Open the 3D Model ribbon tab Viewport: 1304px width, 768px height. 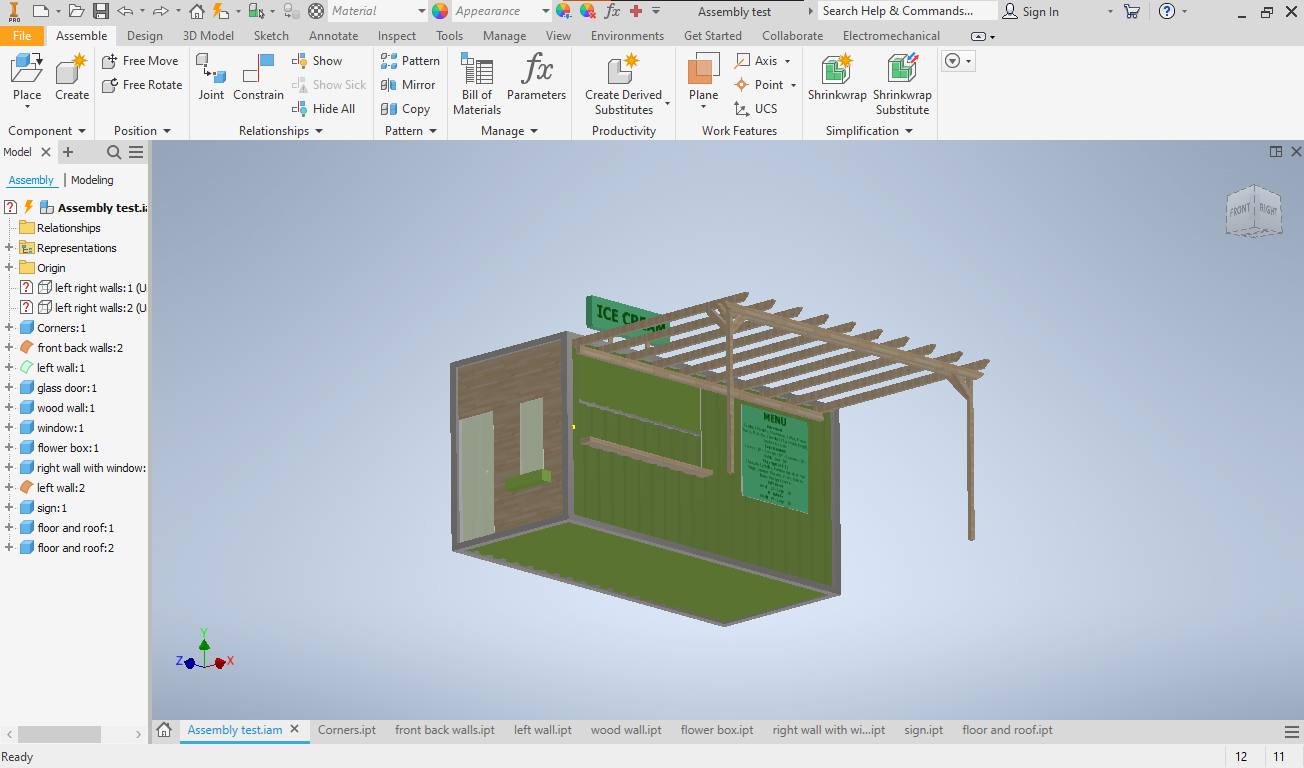pos(208,36)
